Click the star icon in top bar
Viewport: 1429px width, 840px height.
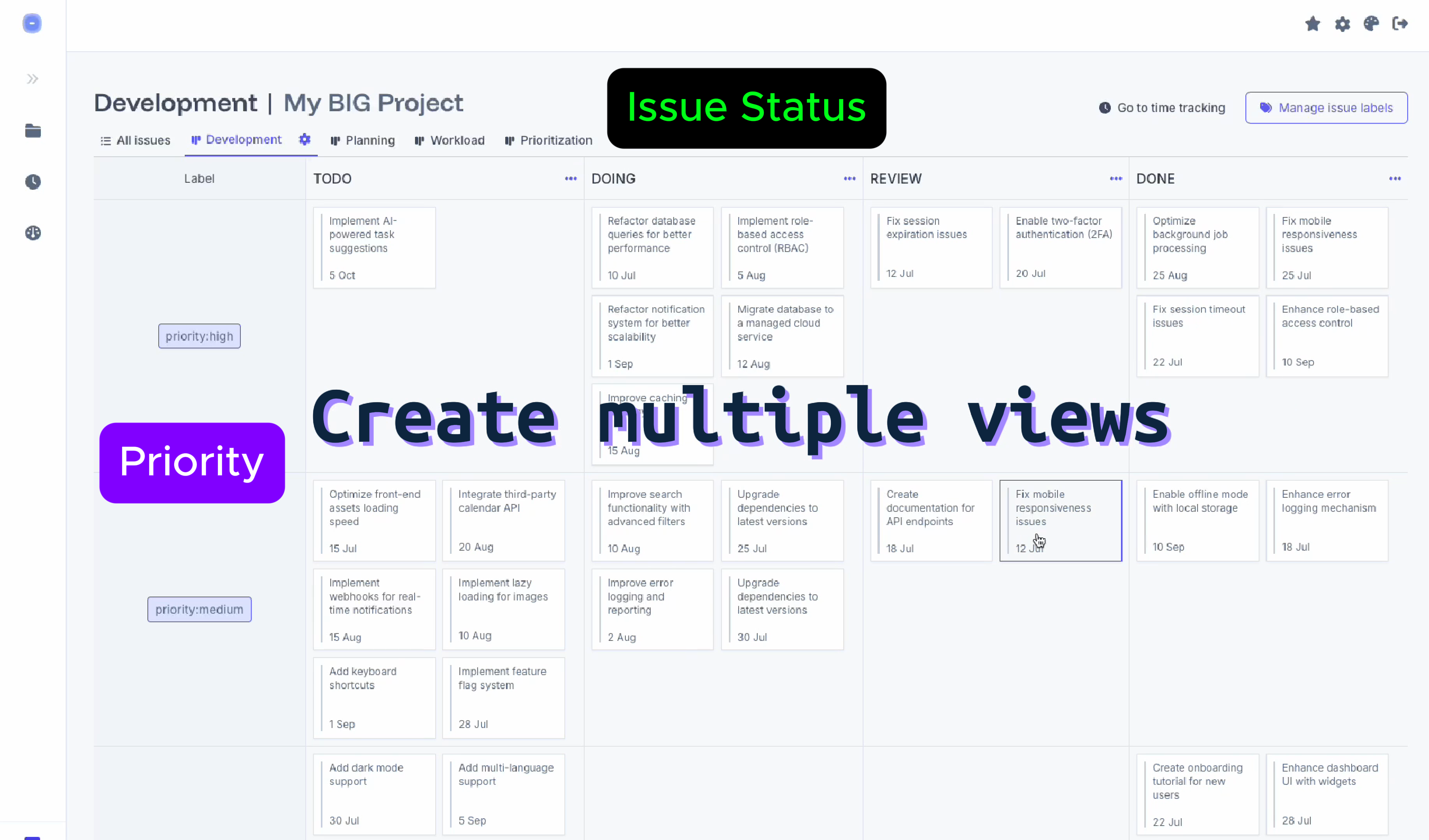[1312, 24]
